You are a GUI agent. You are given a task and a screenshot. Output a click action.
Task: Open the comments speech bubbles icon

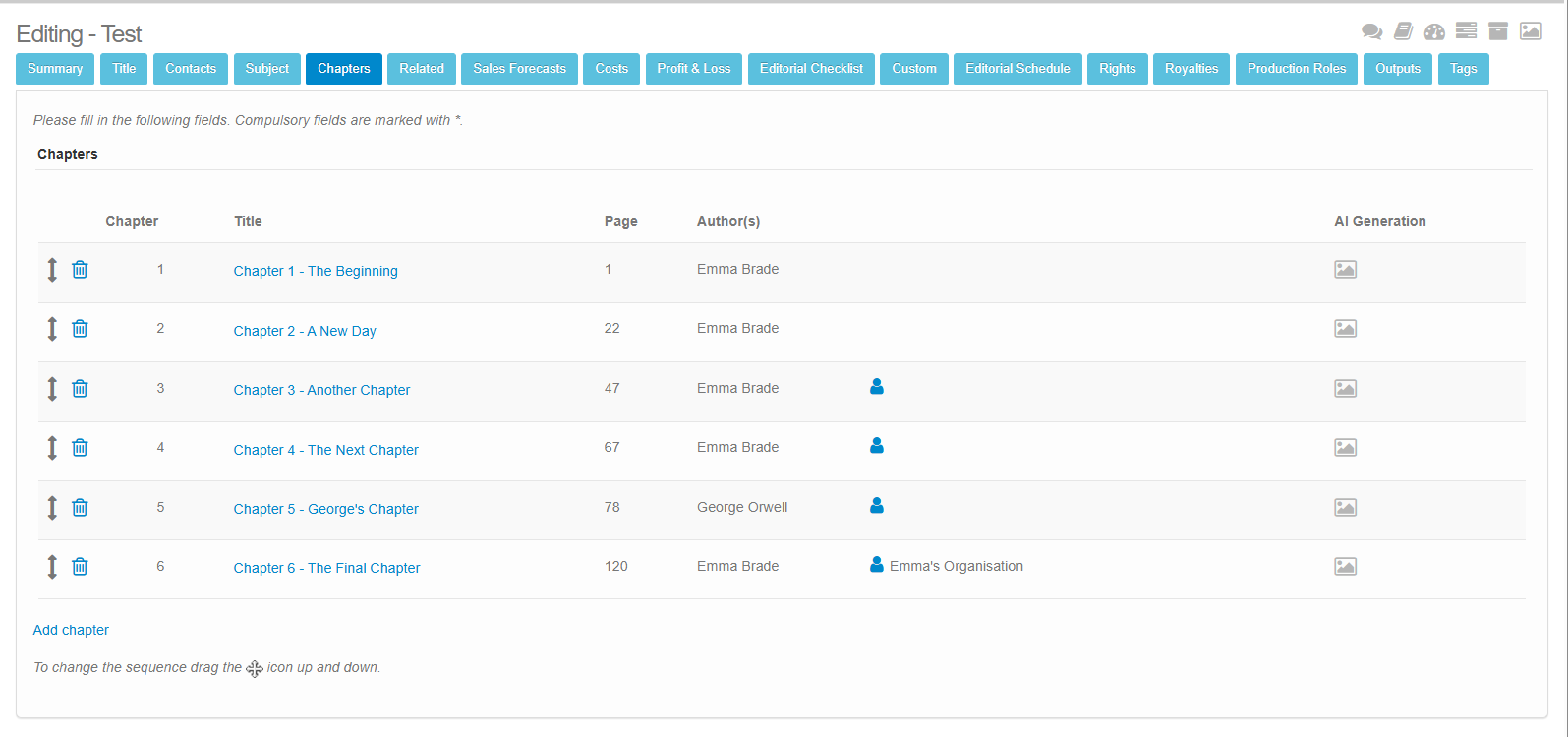[x=1371, y=31]
